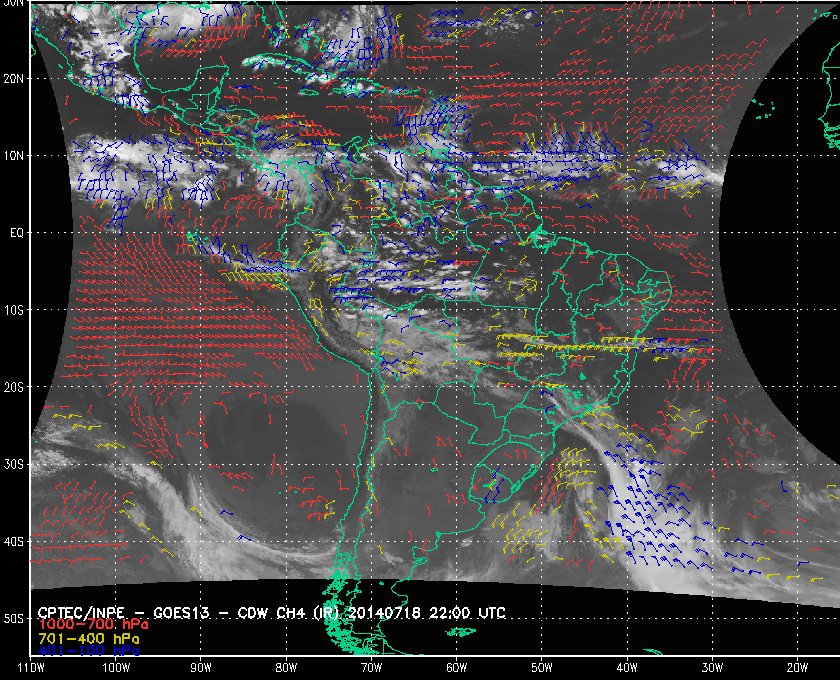Screen dimensions: 840x680
Task: Select the yellow 701-400 hPa legend entry
Action: (88, 639)
